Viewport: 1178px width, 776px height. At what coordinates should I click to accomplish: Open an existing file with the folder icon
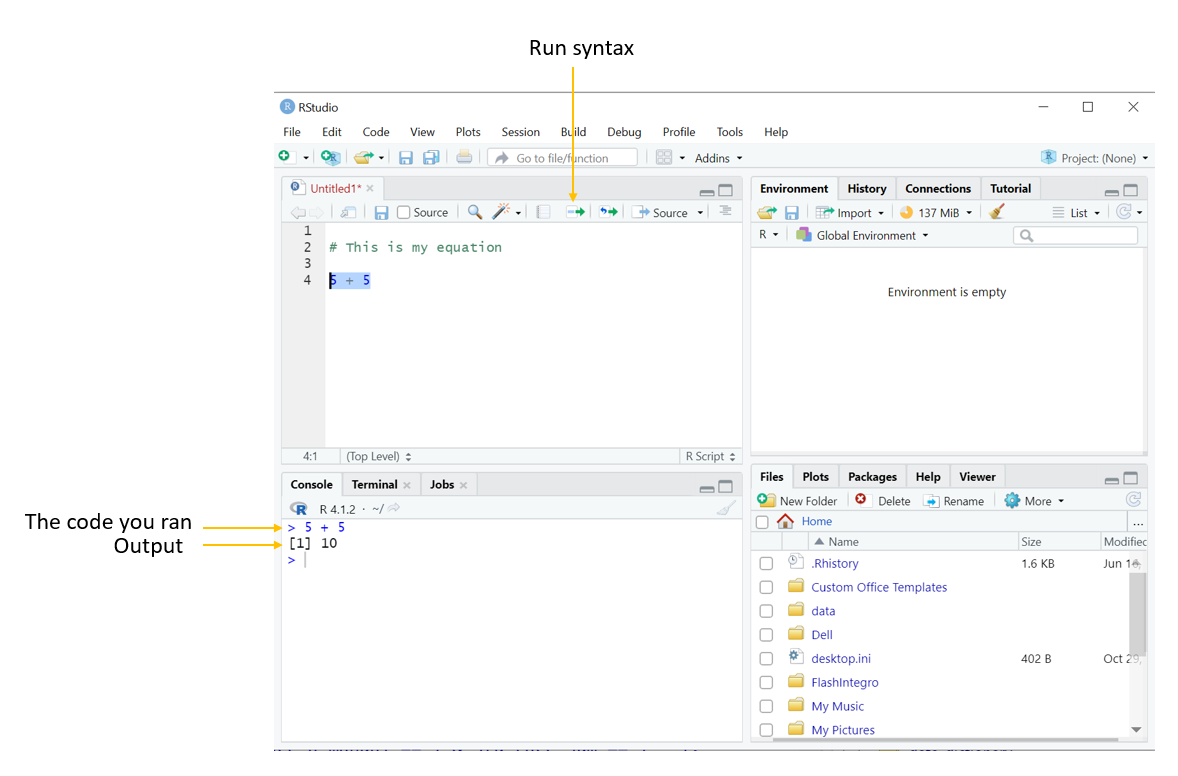pyautogui.click(x=364, y=157)
